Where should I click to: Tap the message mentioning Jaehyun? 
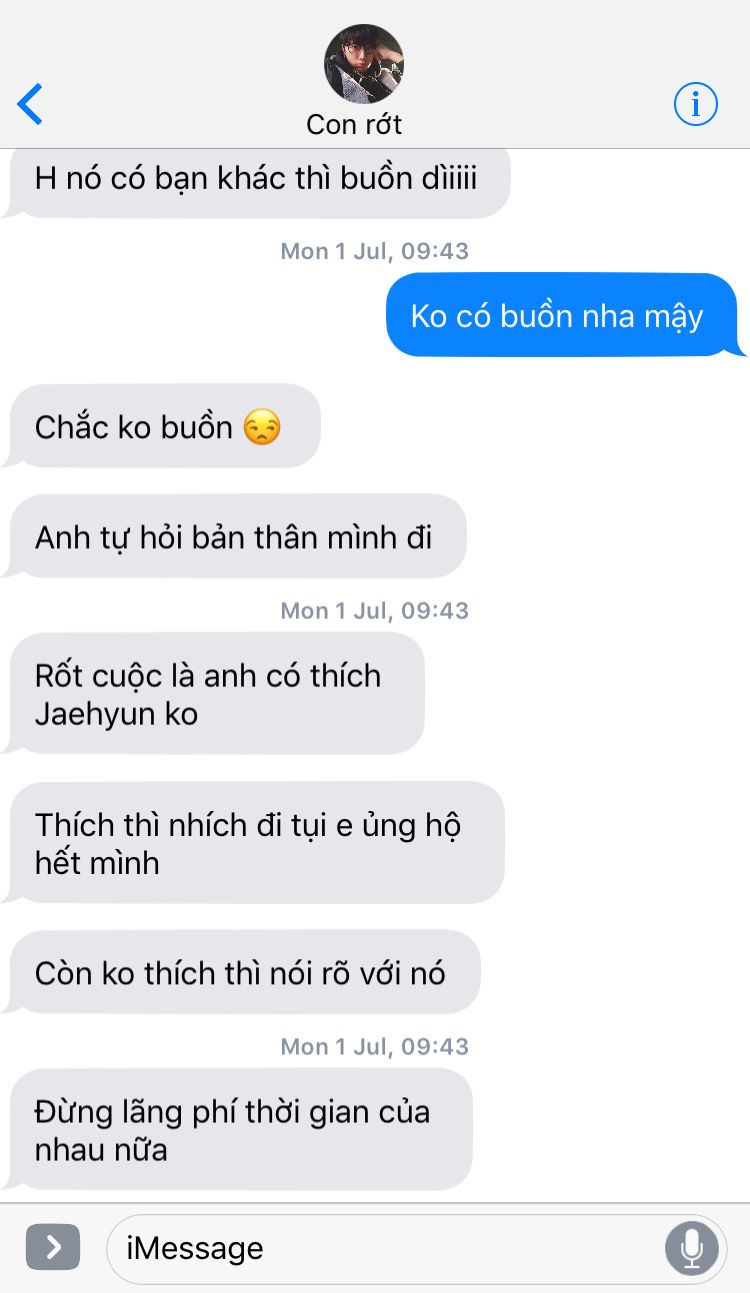click(215, 694)
